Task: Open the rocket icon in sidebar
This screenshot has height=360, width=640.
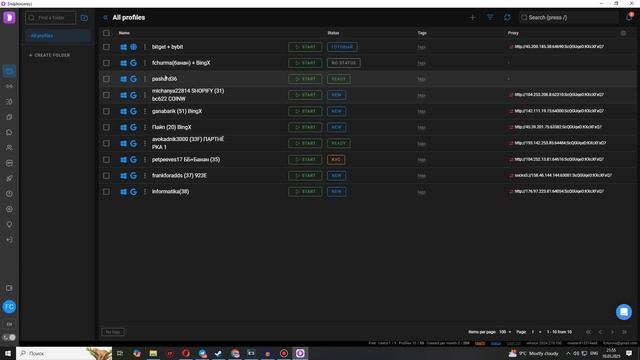Action: tap(9, 178)
